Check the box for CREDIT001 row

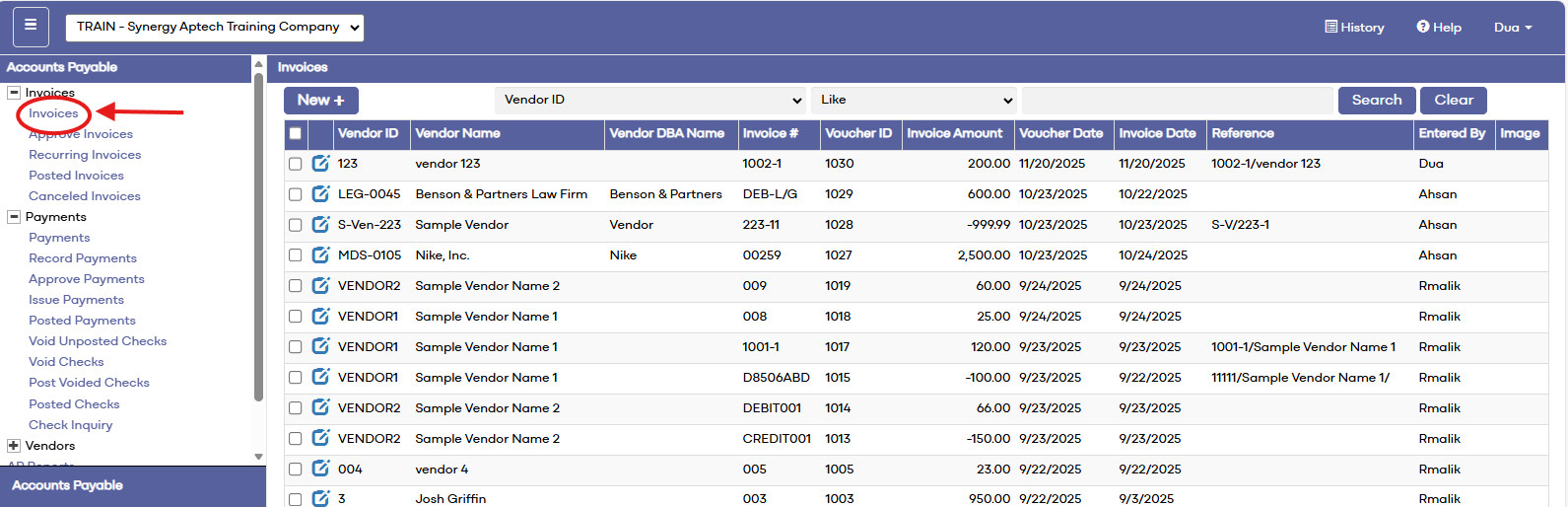[x=296, y=439]
